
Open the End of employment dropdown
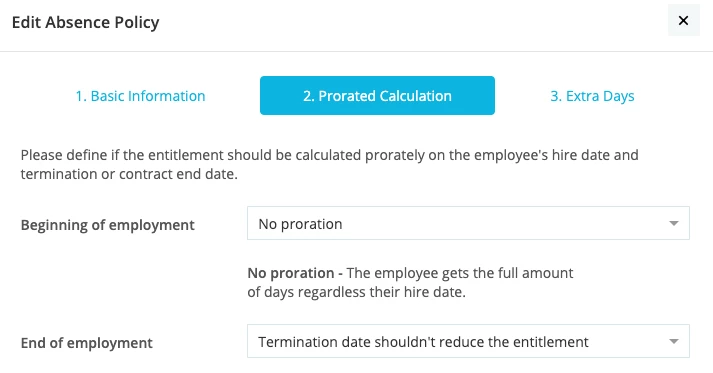pos(468,341)
